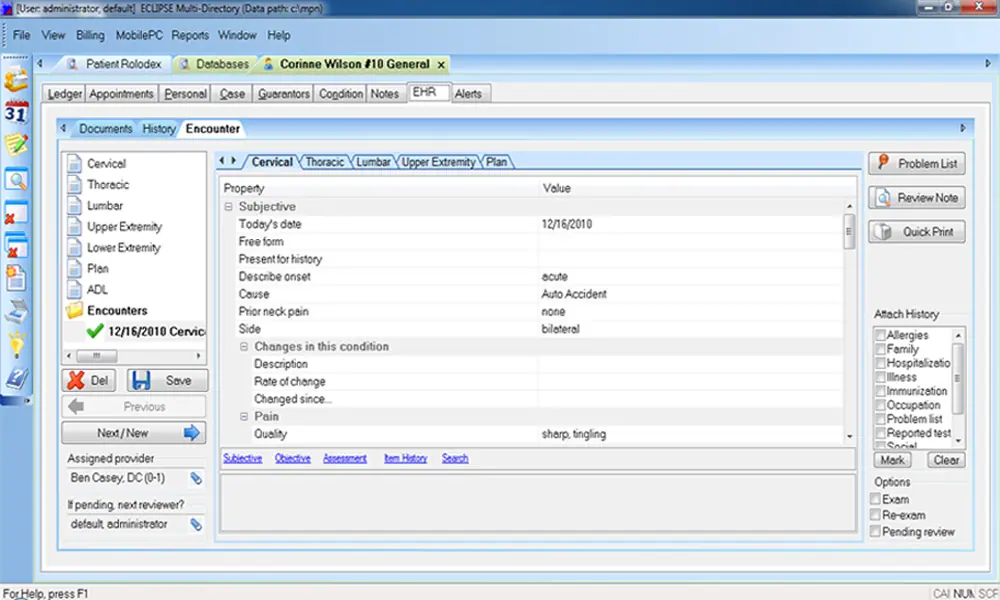Enable the Allergies checkbox under Attach History
The image size is (1000, 600).
(x=880, y=335)
